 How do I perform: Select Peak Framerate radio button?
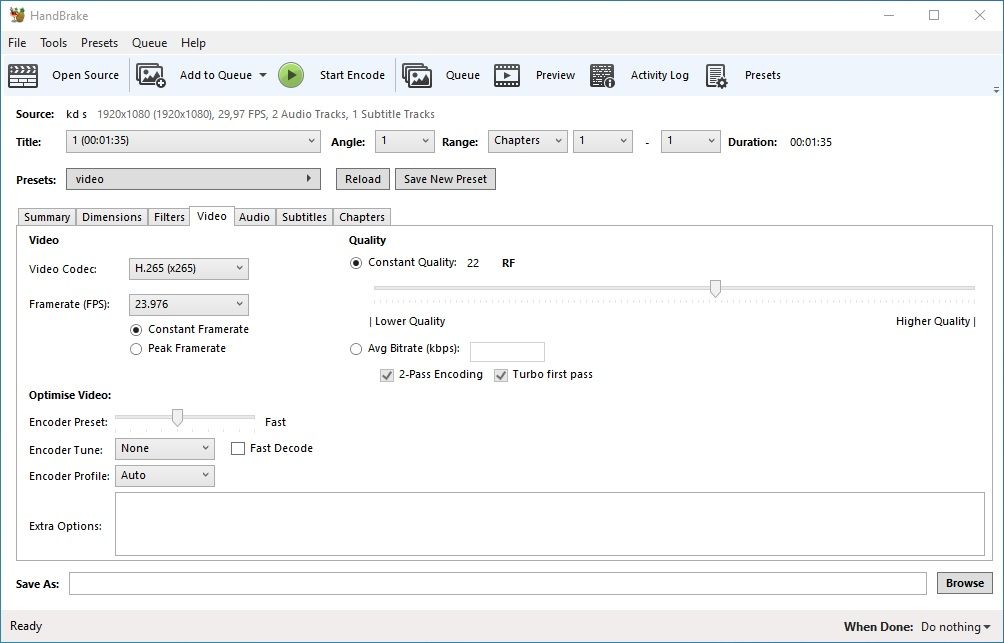point(136,349)
